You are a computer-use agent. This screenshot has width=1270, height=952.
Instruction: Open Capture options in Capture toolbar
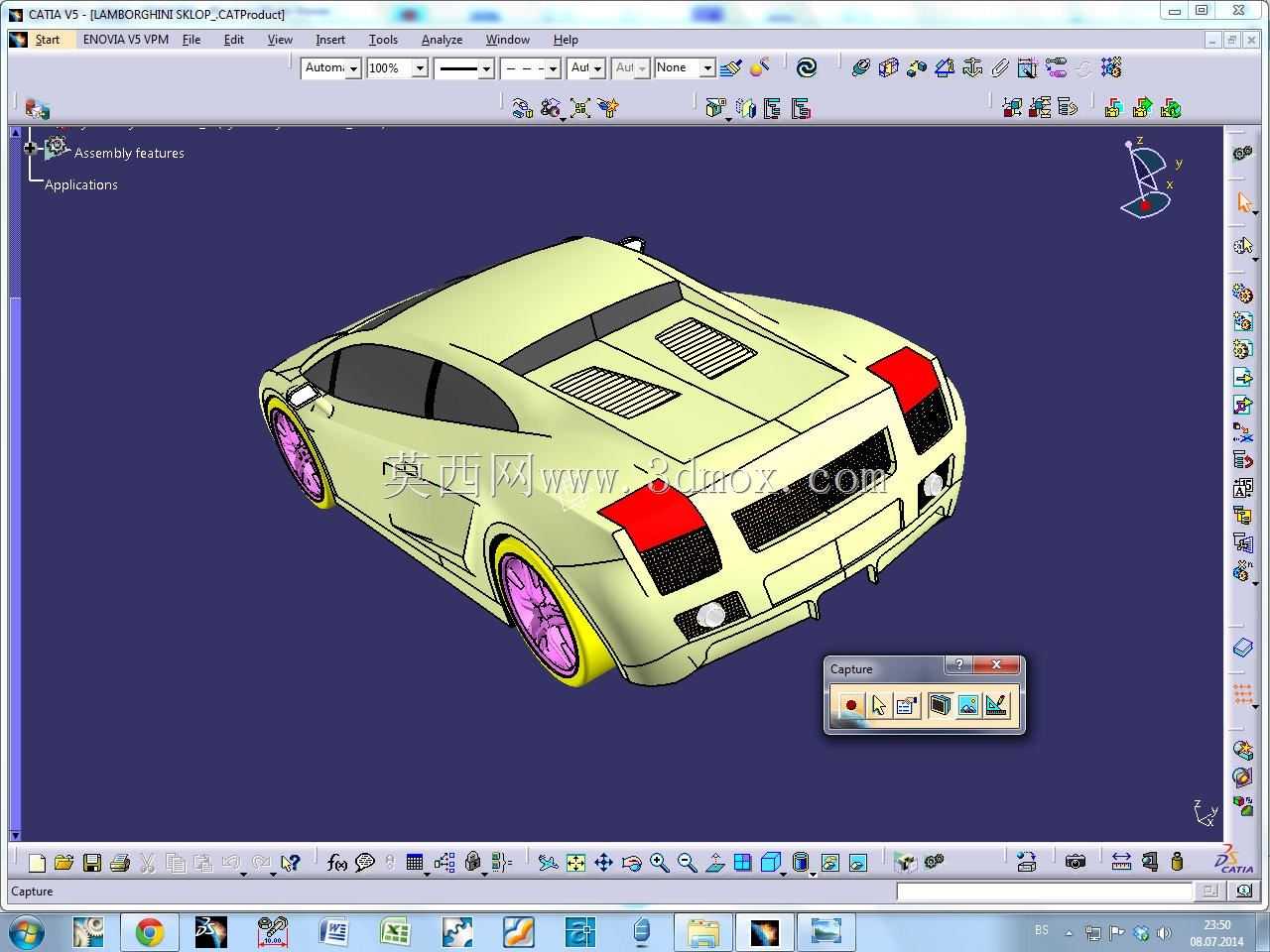906,705
